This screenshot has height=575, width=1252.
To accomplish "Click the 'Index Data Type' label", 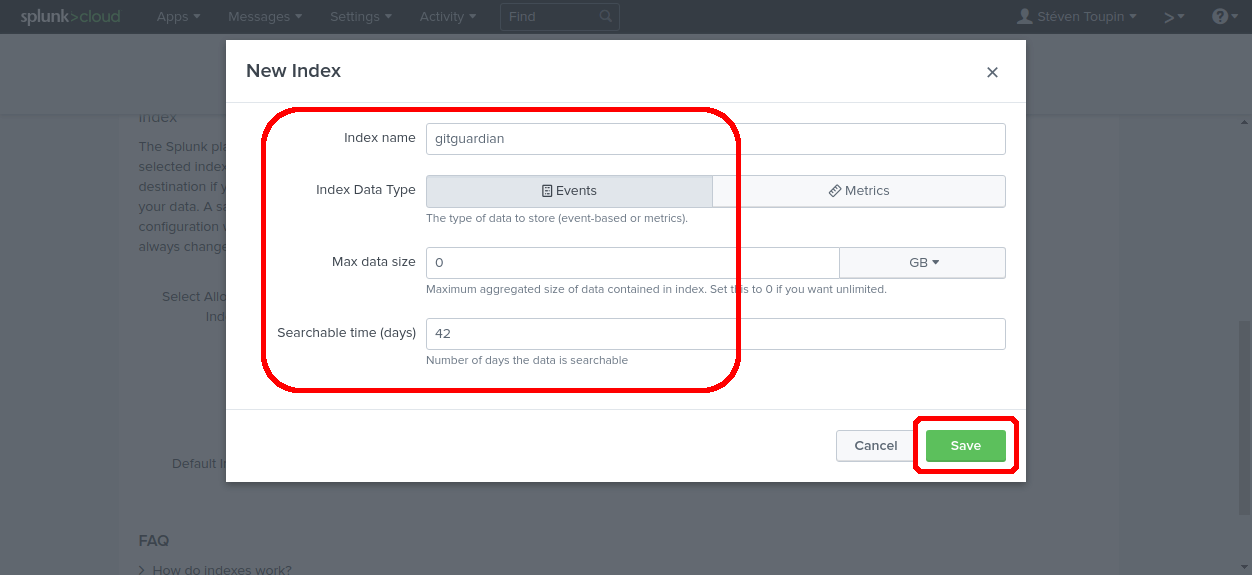I will pyautogui.click(x=365, y=190).
